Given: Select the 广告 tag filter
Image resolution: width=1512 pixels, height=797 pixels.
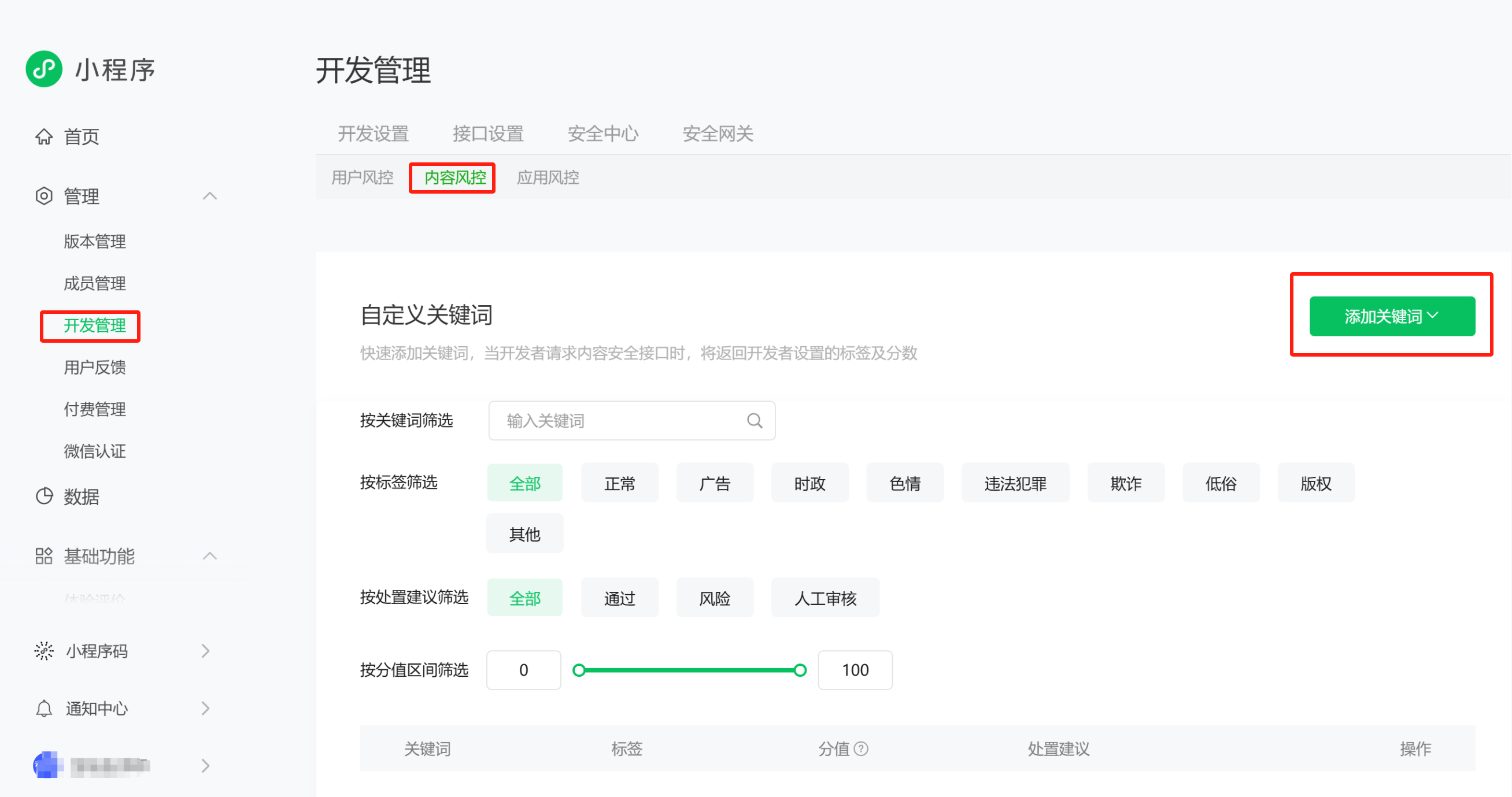Looking at the screenshot, I should [714, 483].
